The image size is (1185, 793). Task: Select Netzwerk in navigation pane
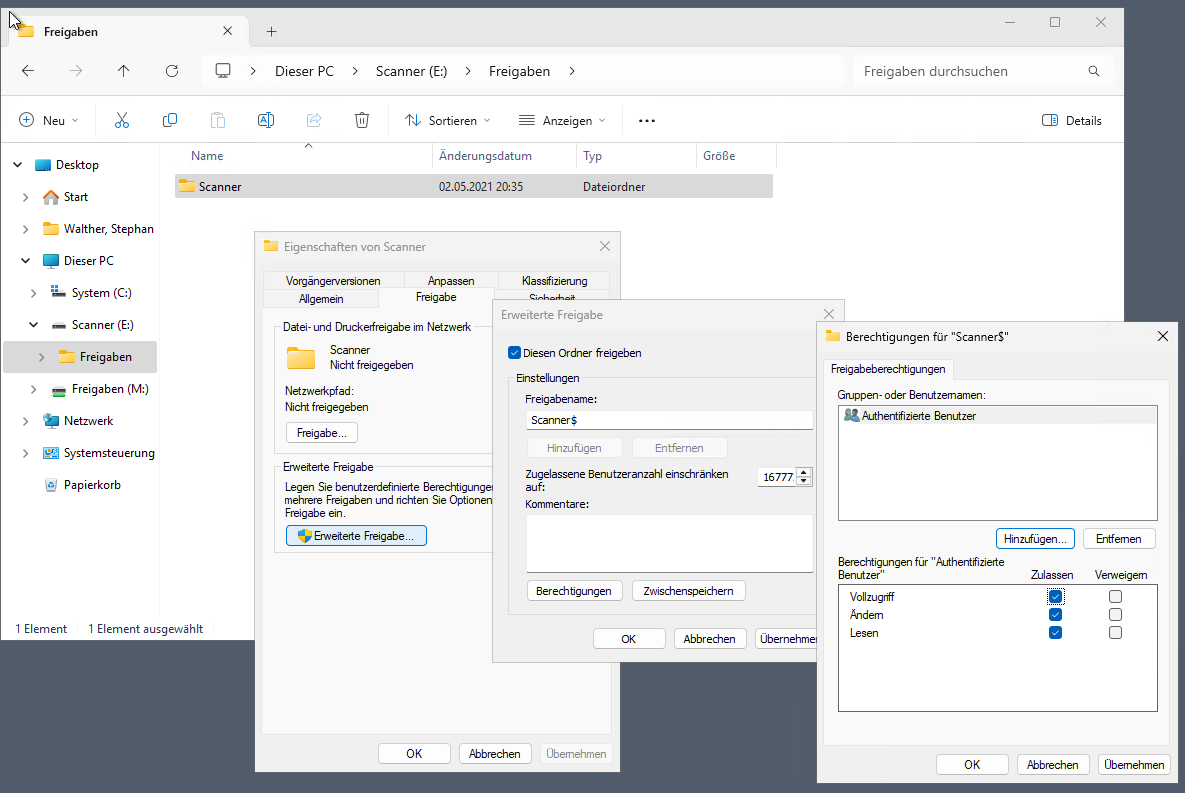pyautogui.click(x=88, y=420)
